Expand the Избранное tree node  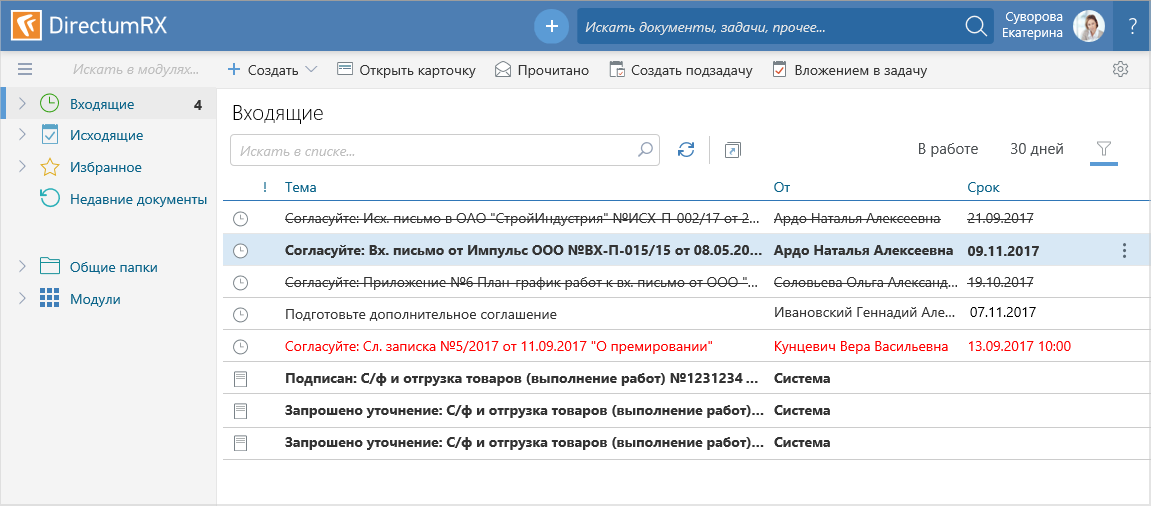click(x=22, y=167)
